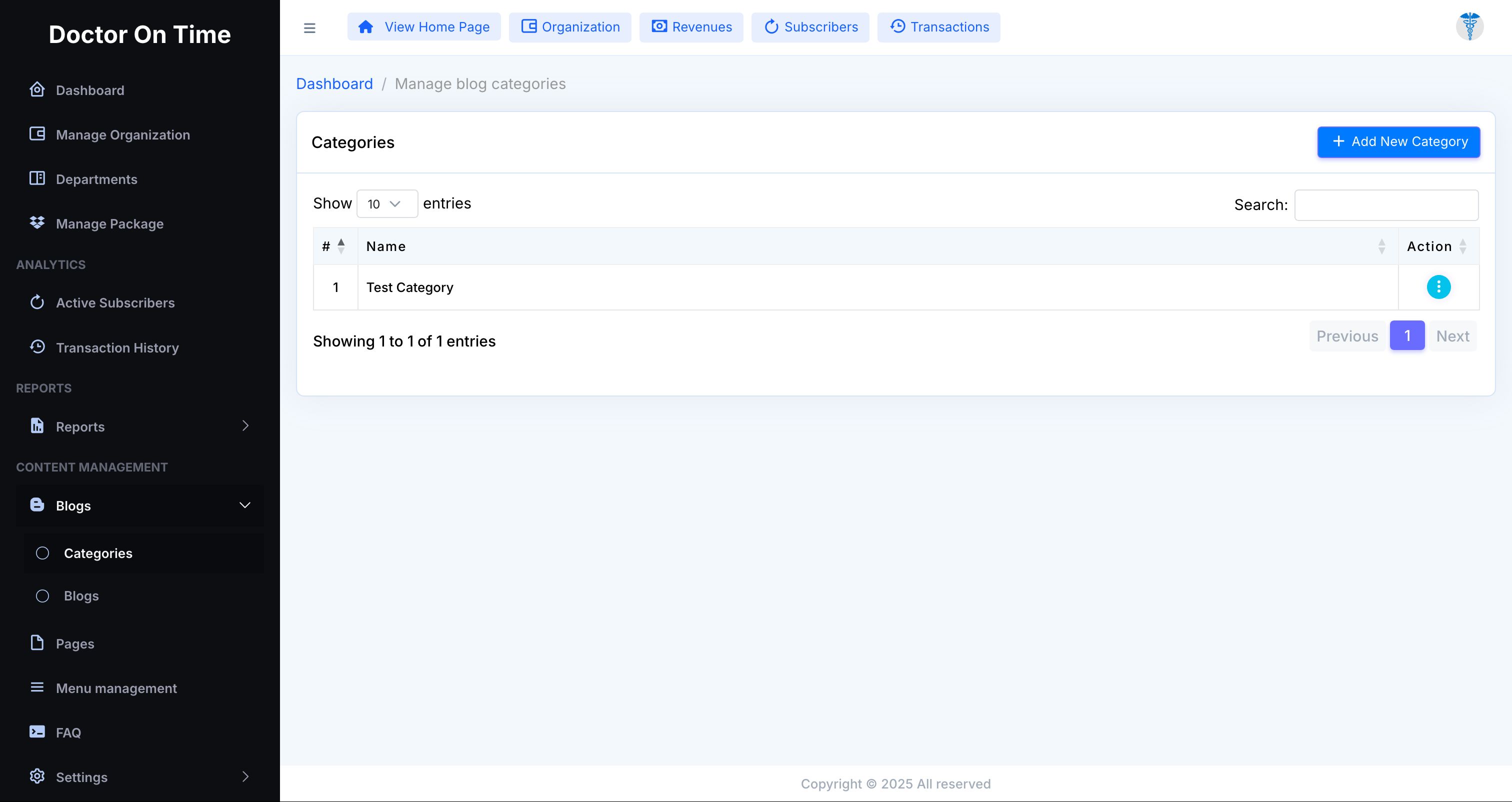
Task: Click the Dashboard home icon in sidebar
Action: coord(37,90)
